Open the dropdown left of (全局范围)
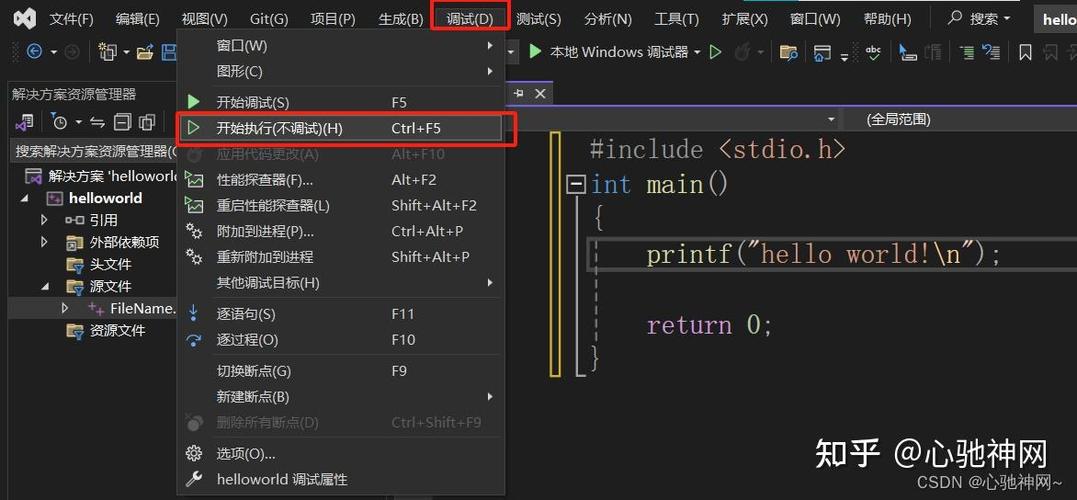The width and height of the screenshot is (1077, 500). (x=831, y=120)
